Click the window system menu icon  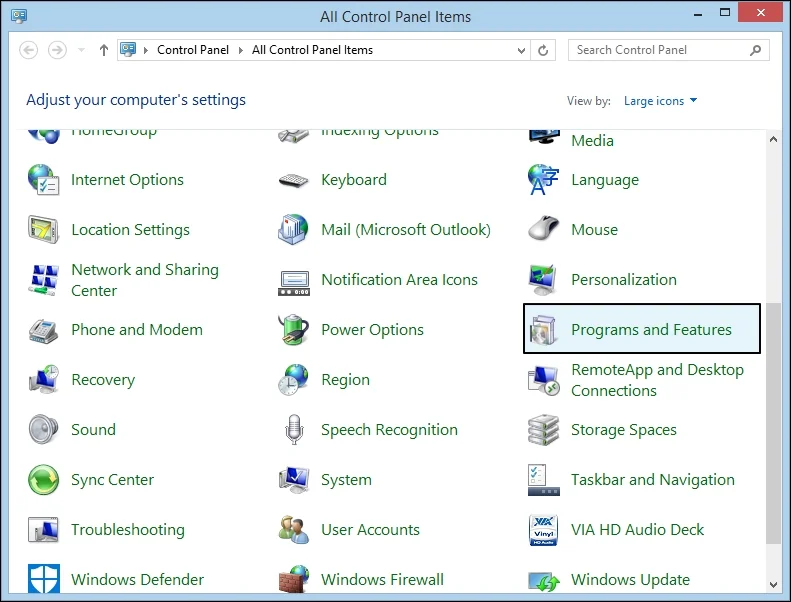tap(19, 16)
